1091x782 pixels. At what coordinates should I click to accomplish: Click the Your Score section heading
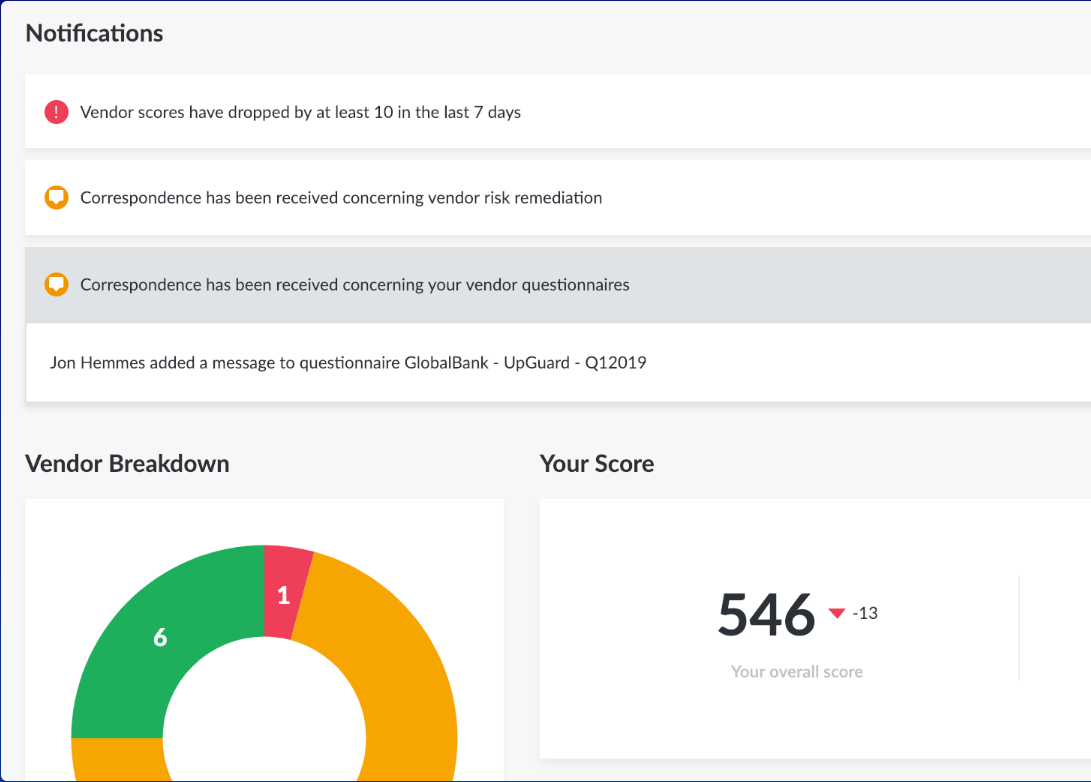pyautogui.click(x=597, y=464)
